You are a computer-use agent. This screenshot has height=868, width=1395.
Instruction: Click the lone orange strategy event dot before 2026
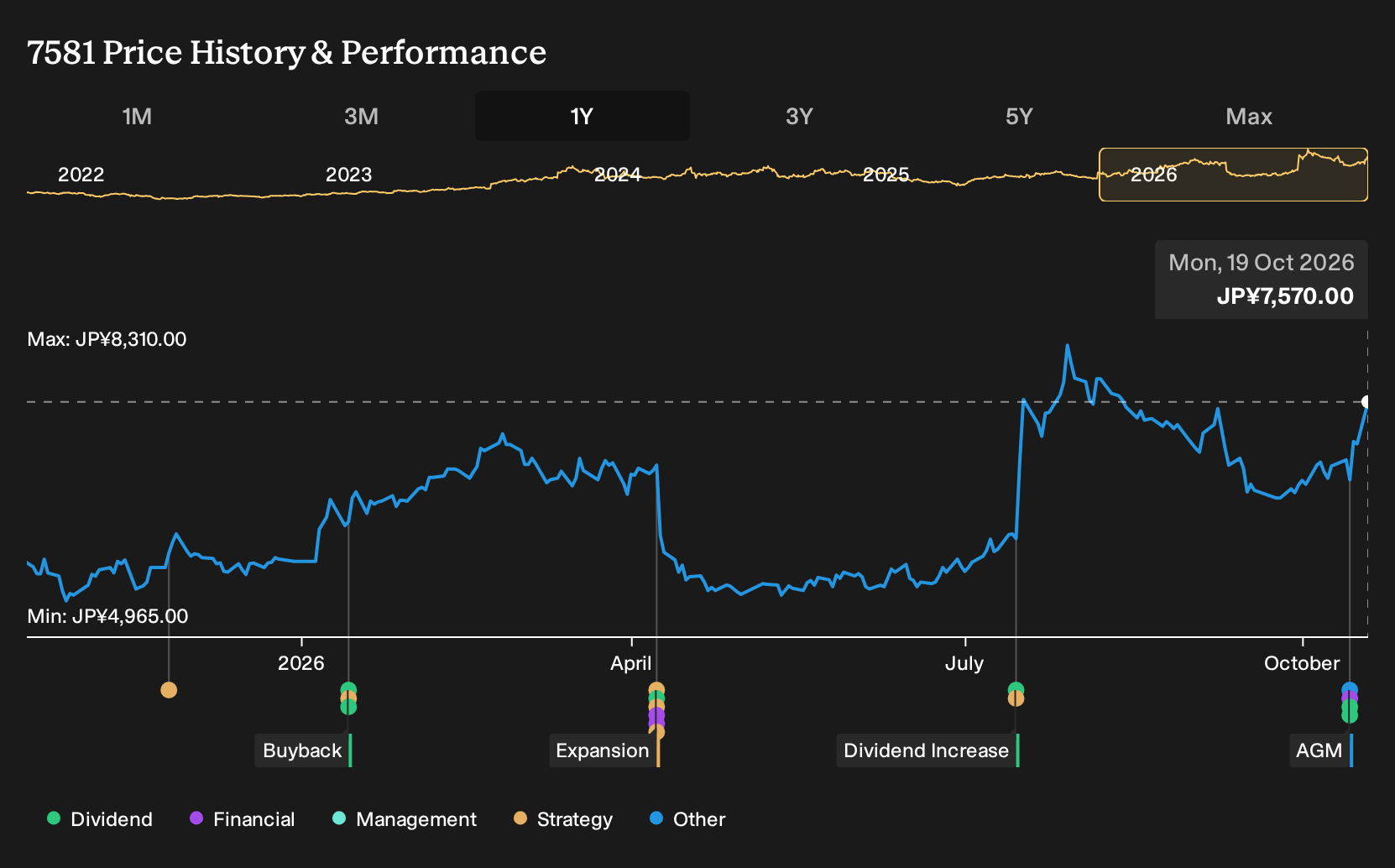(169, 690)
